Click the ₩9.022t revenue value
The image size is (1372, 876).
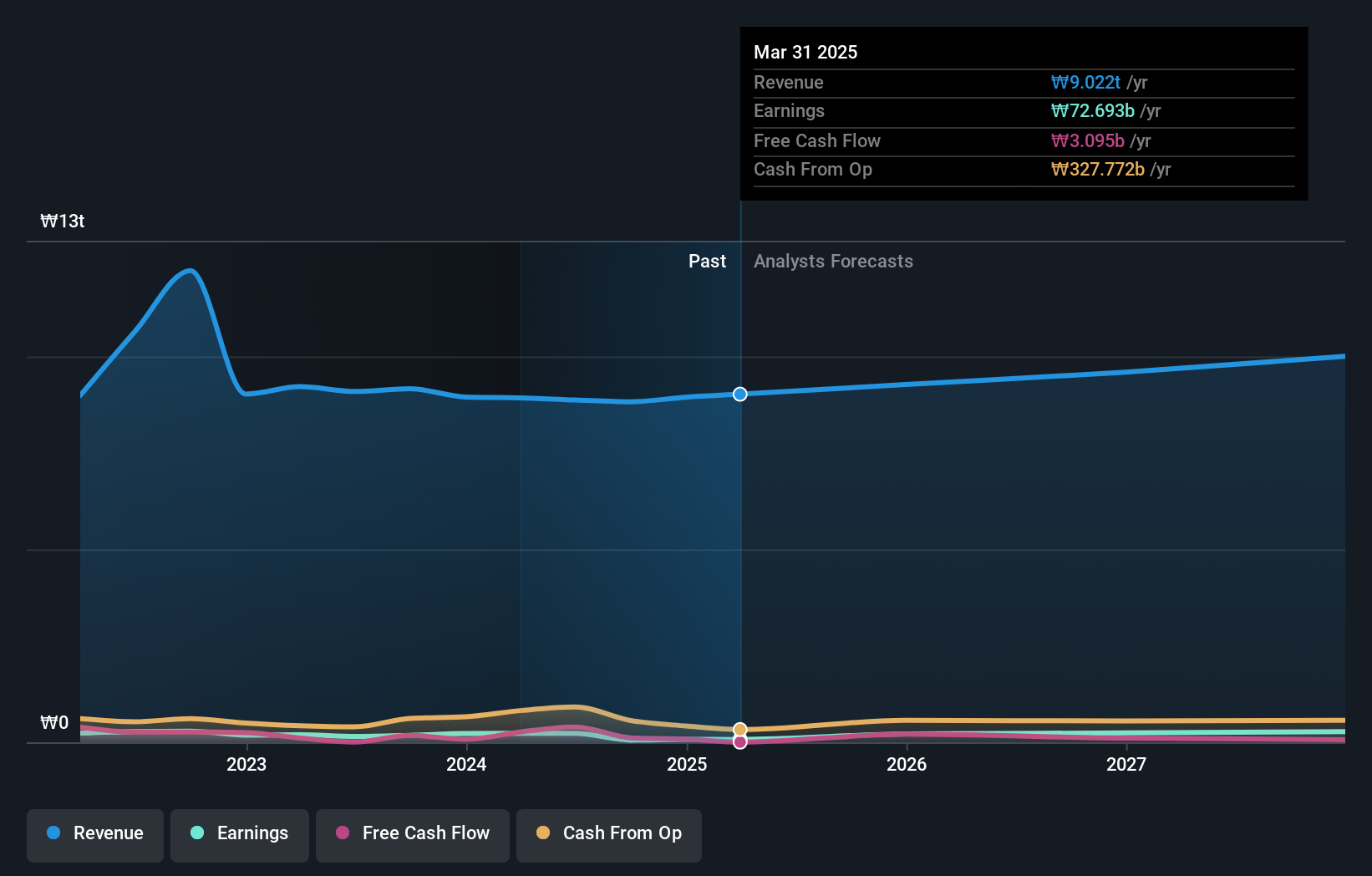click(x=1085, y=82)
